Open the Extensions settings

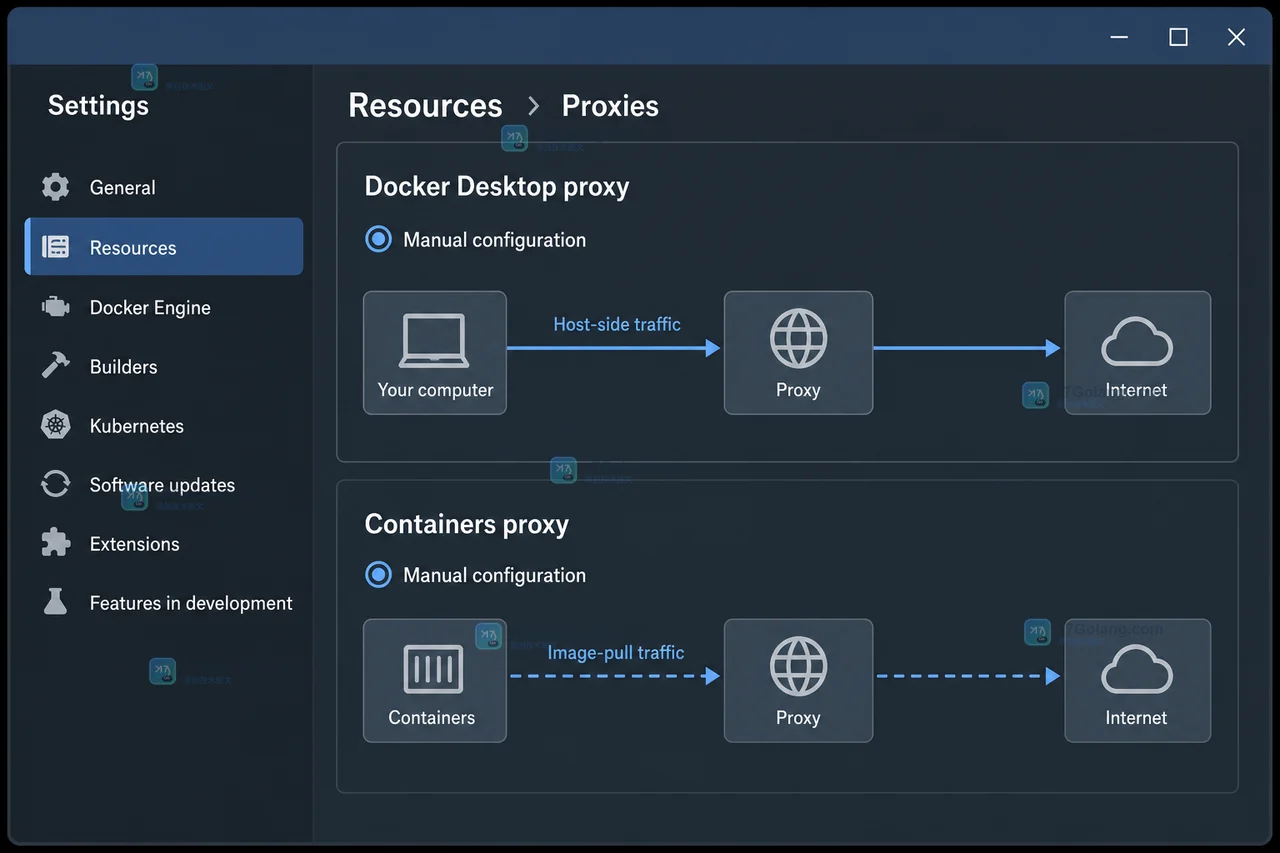(x=164, y=543)
